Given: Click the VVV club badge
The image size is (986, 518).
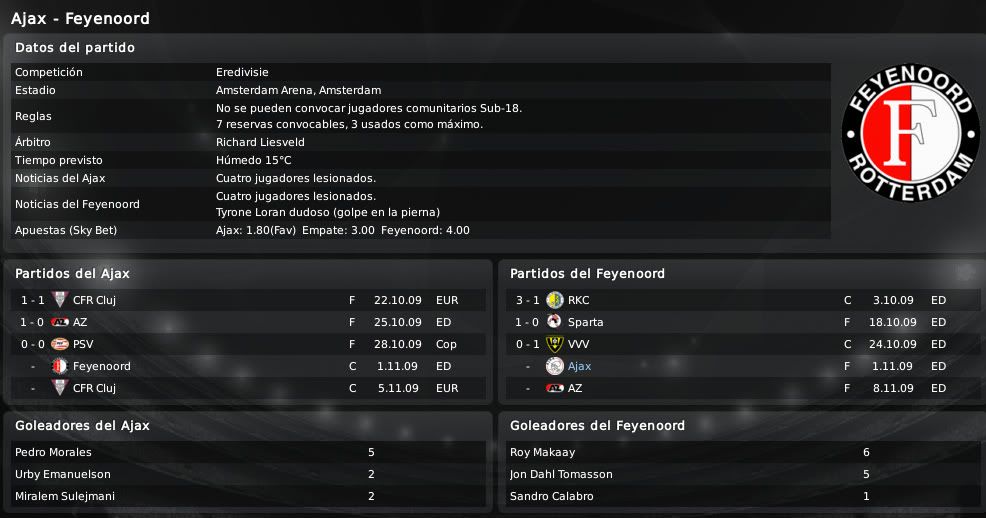Looking at the screenshot, I should point(555,344).
